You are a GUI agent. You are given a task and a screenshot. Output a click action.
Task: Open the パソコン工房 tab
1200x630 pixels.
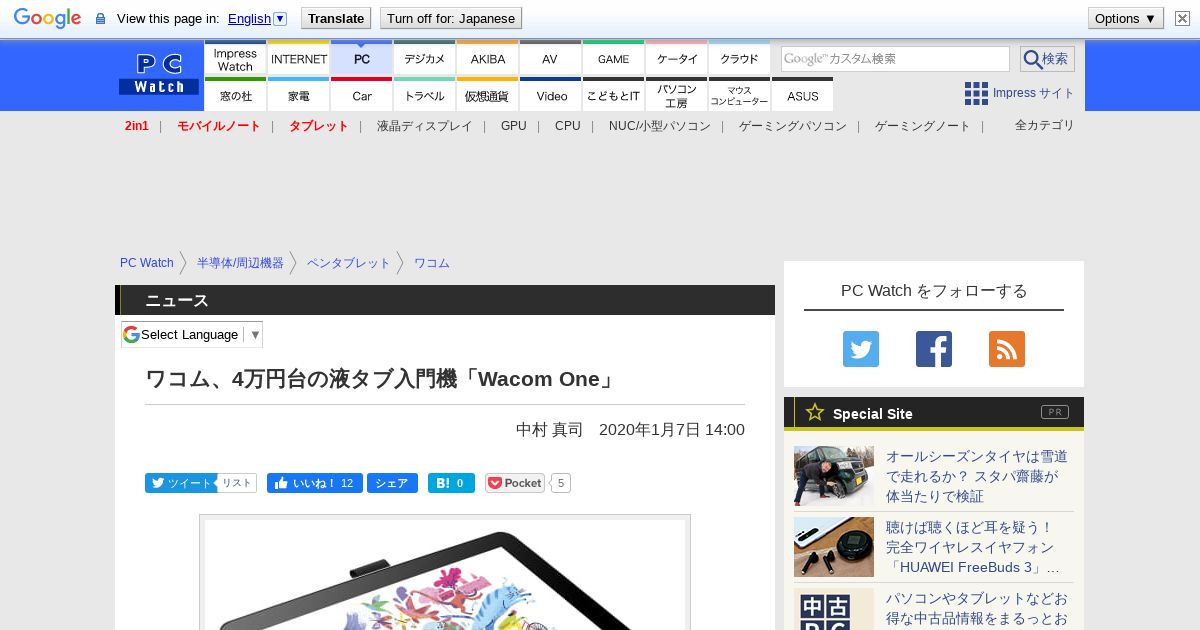[677, 95]
